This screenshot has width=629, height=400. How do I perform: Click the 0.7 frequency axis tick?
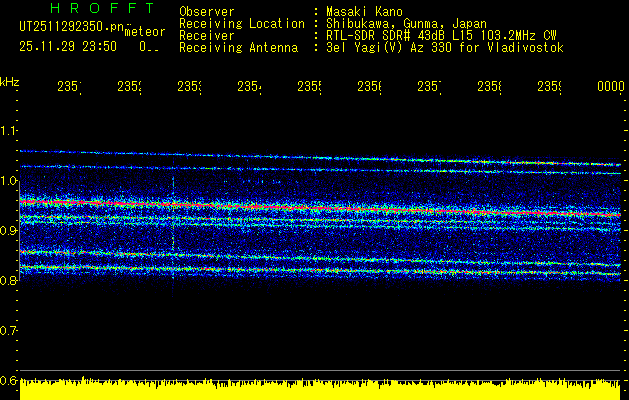click(9, 330)
